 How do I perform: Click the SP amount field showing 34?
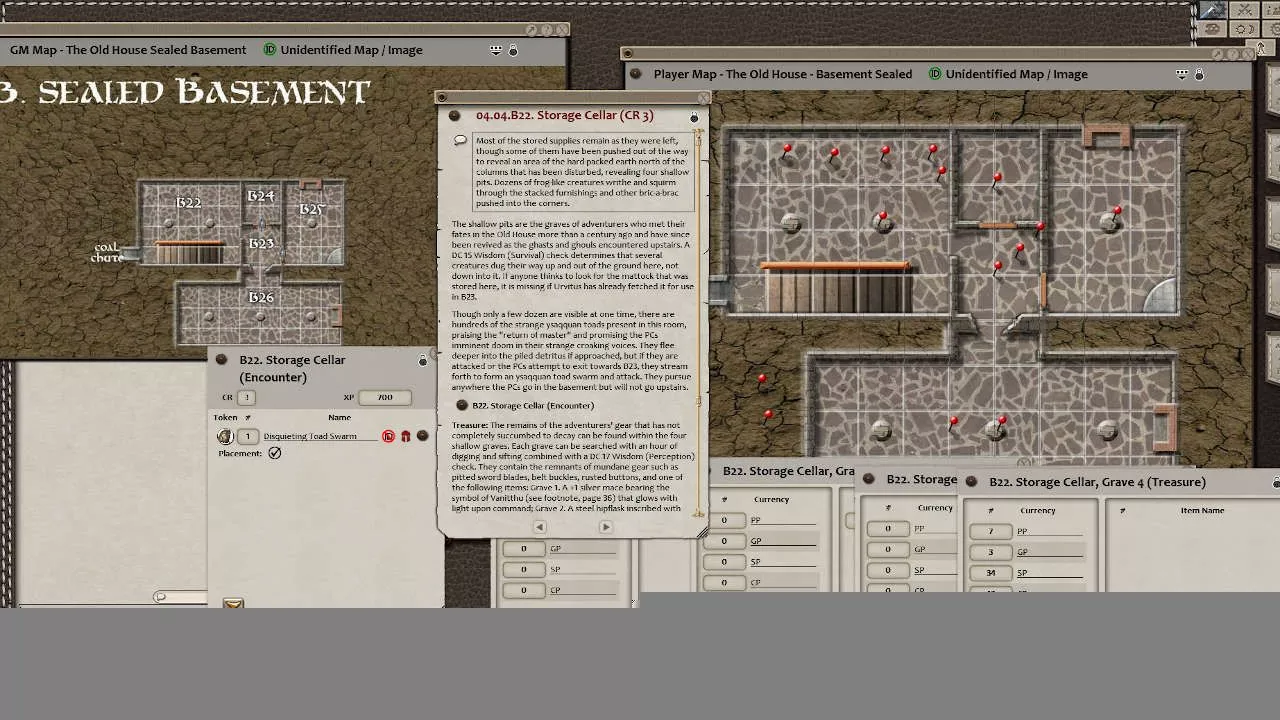[x=991, y=573]
